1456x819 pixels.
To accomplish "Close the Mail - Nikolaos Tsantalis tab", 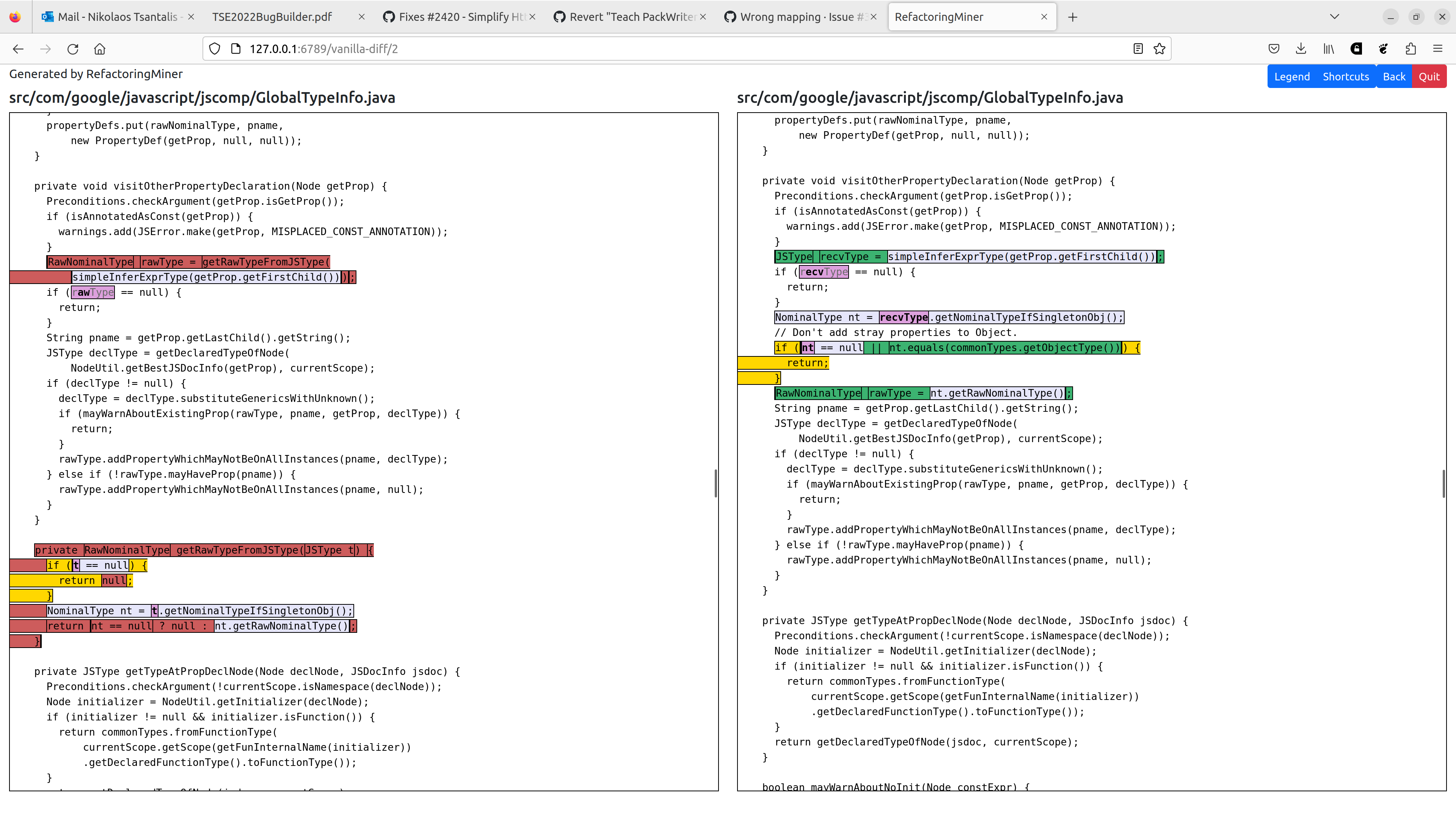I will coord(191,17).
